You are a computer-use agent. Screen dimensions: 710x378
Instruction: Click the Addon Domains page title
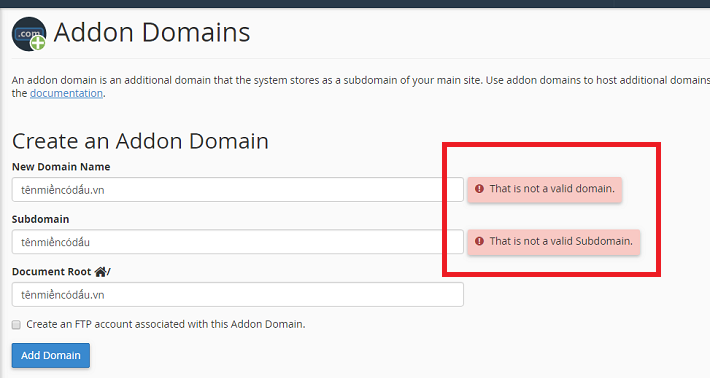tap(152, 33)
